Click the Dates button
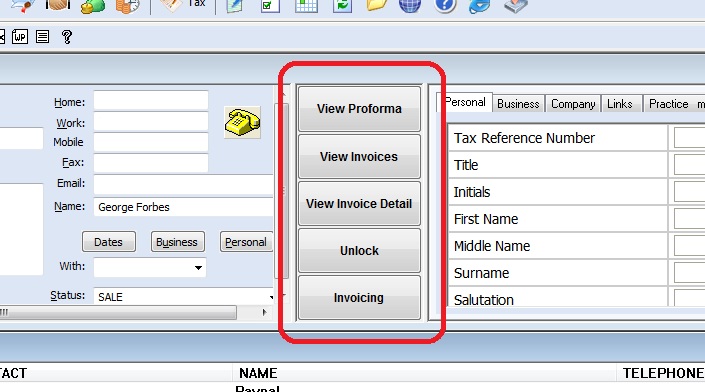The image size is (705, 392). (108, 242)
